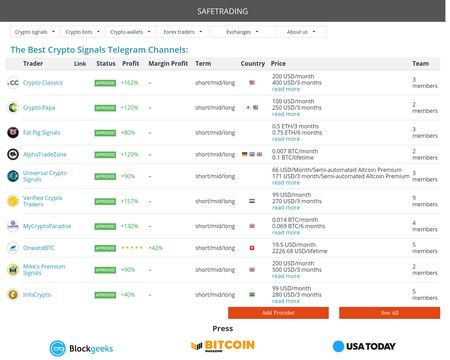Click the Trader column header

pyautogui.click(x=33, y=63)
